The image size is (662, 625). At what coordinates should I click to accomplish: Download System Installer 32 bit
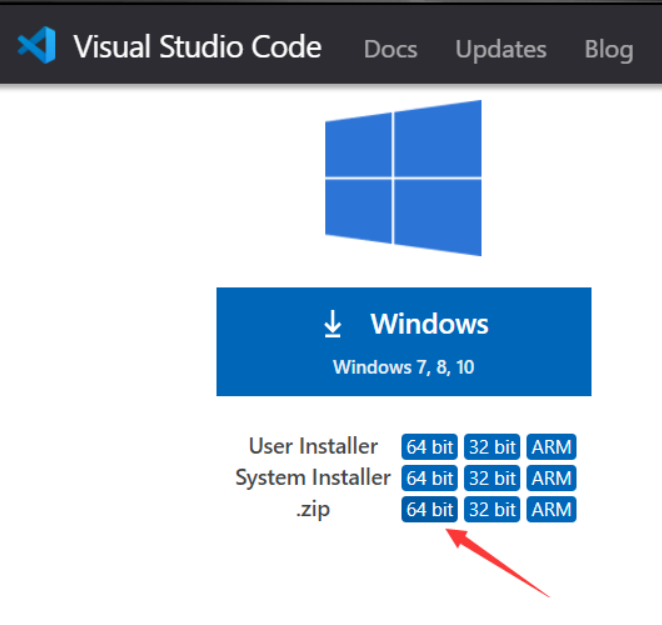(492, 478)
